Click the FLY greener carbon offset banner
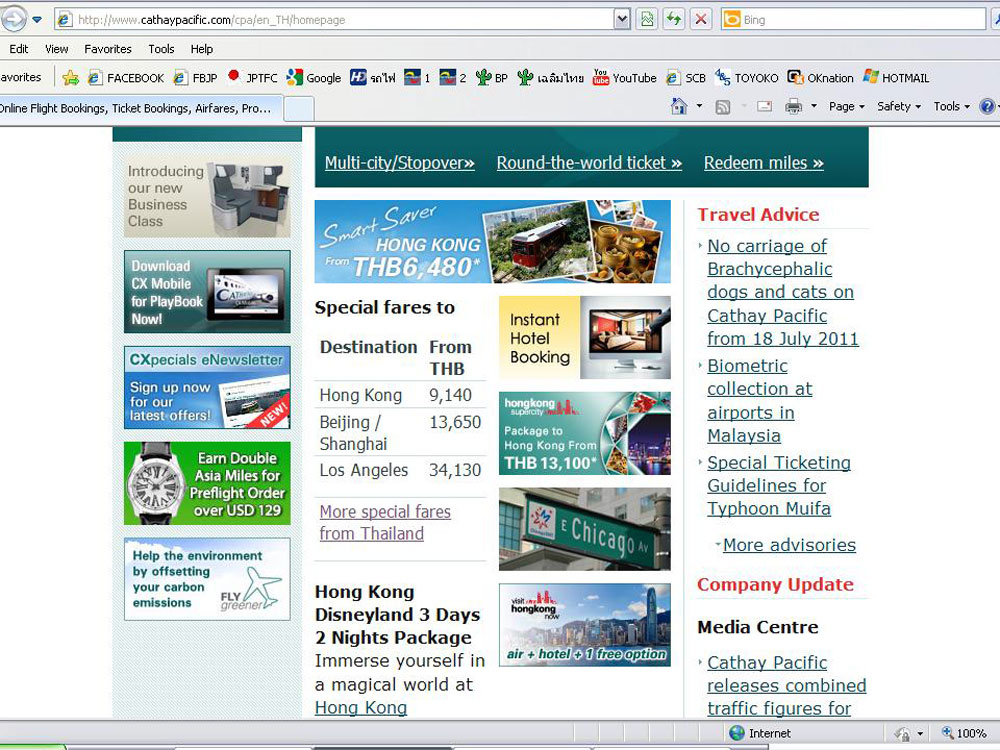The image size is (1000, 750). (207, 579)
